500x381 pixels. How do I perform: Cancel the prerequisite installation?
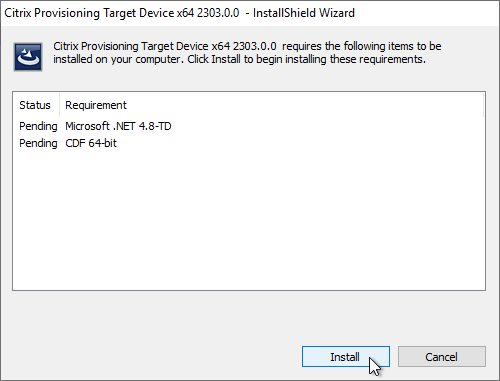(442, 357)
